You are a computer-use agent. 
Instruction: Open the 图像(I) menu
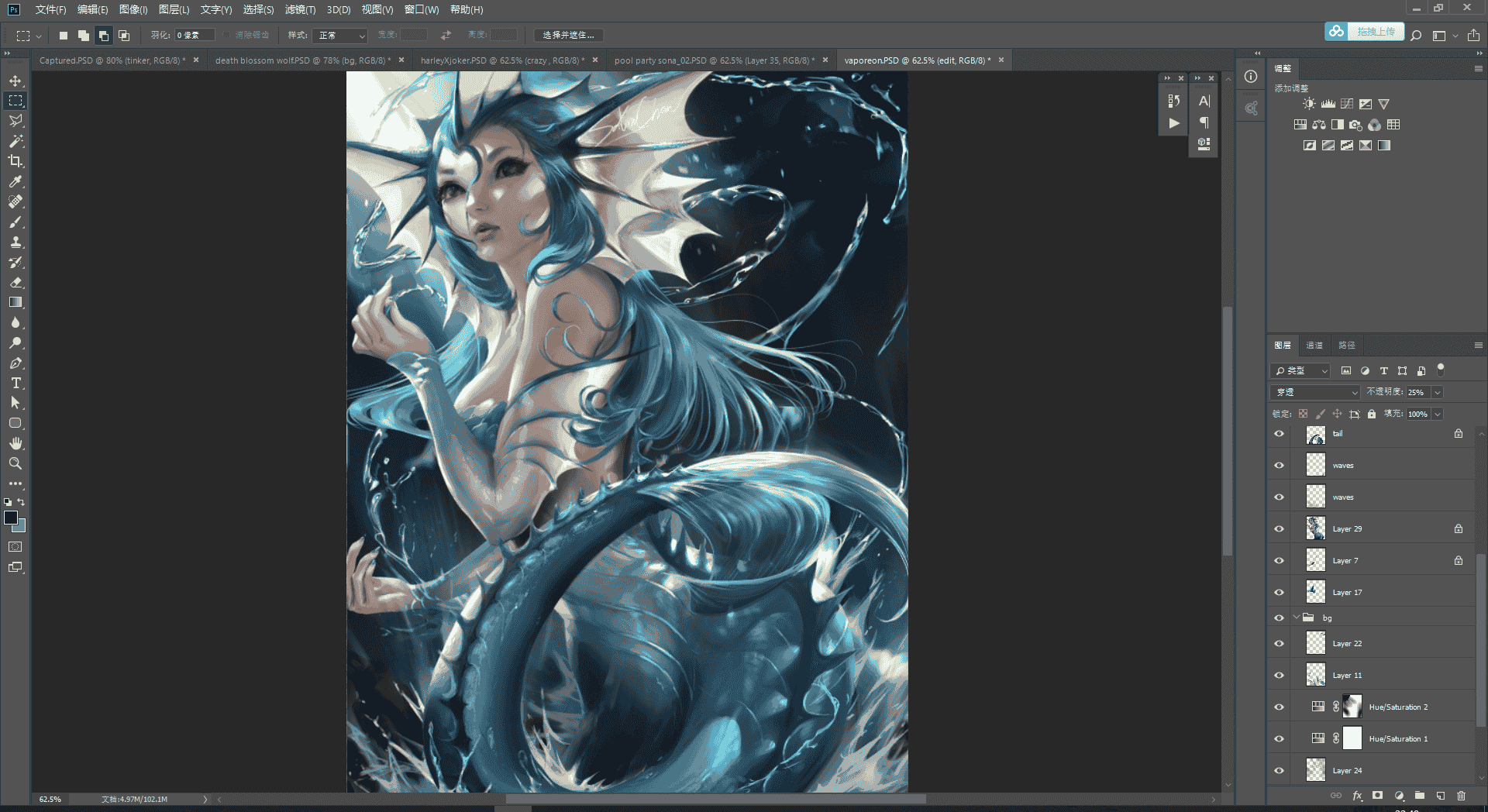click(x=133, y=9)
